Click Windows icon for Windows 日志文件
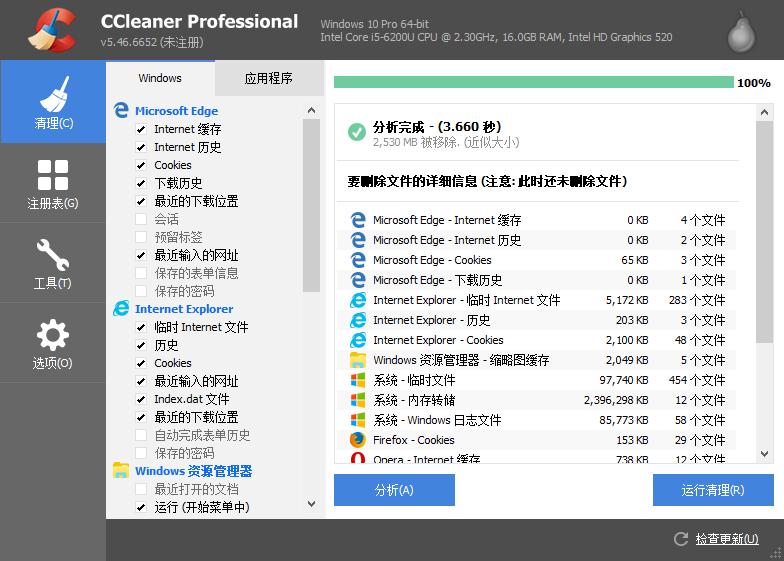Image resolution: width=784 pixels, height=561 pixels. [358, 420]
